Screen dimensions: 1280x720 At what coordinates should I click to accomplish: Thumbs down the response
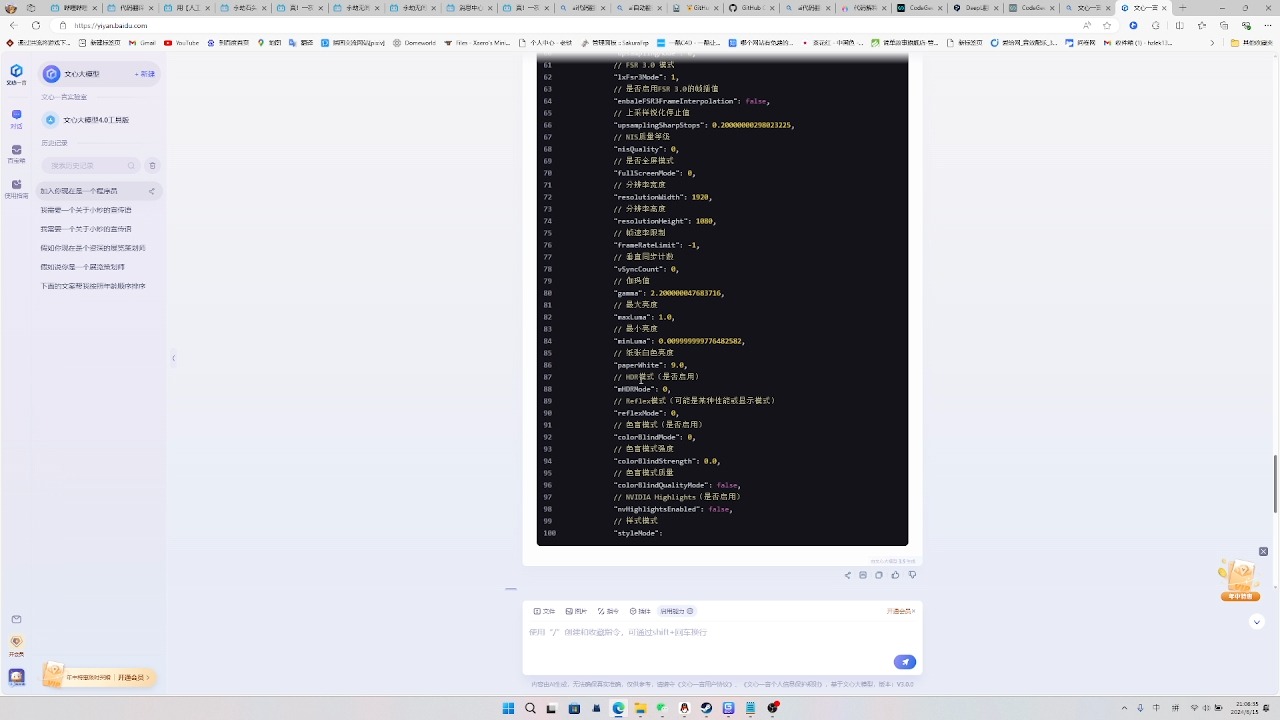click(x=912, y=575)
